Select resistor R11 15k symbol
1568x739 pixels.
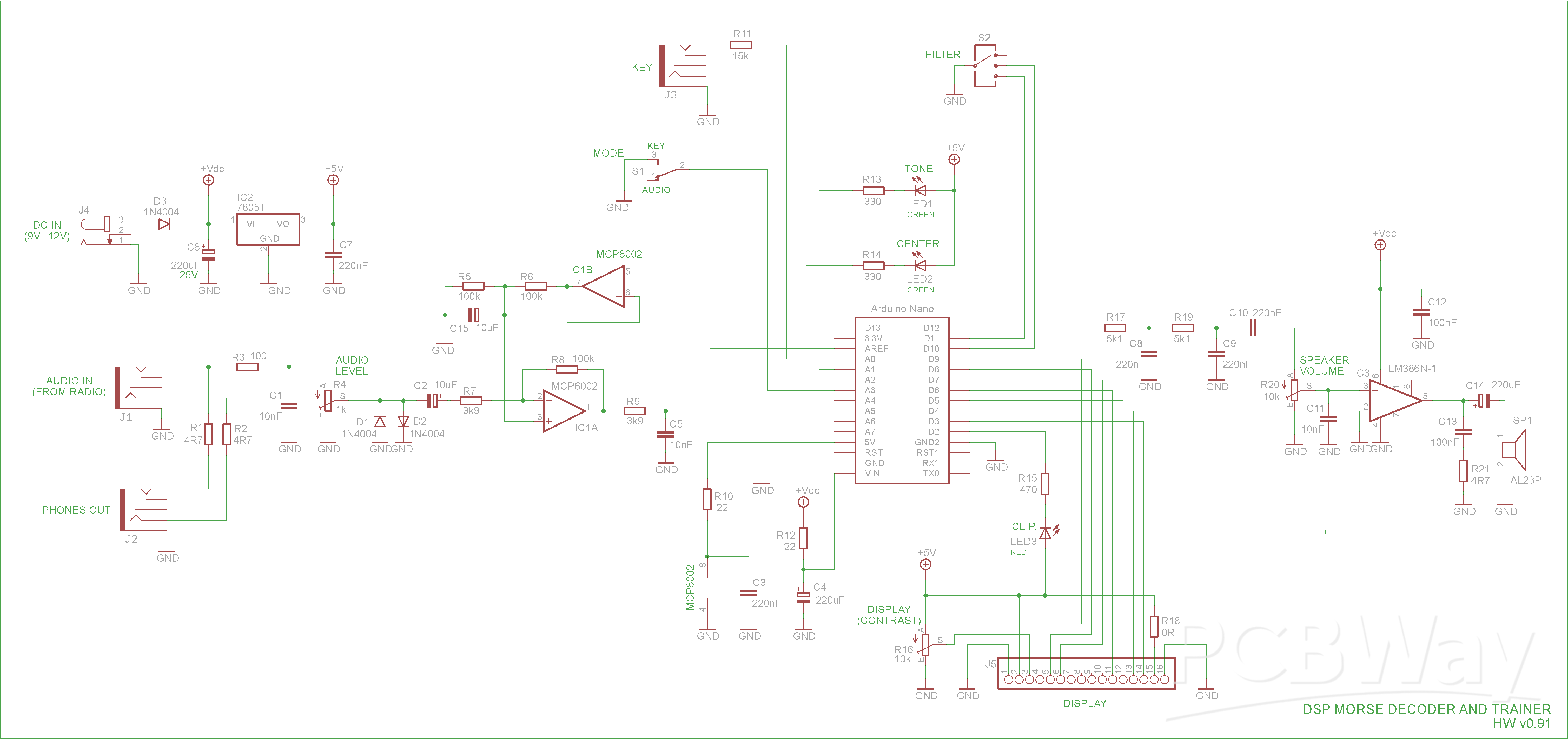pos(741,45)
